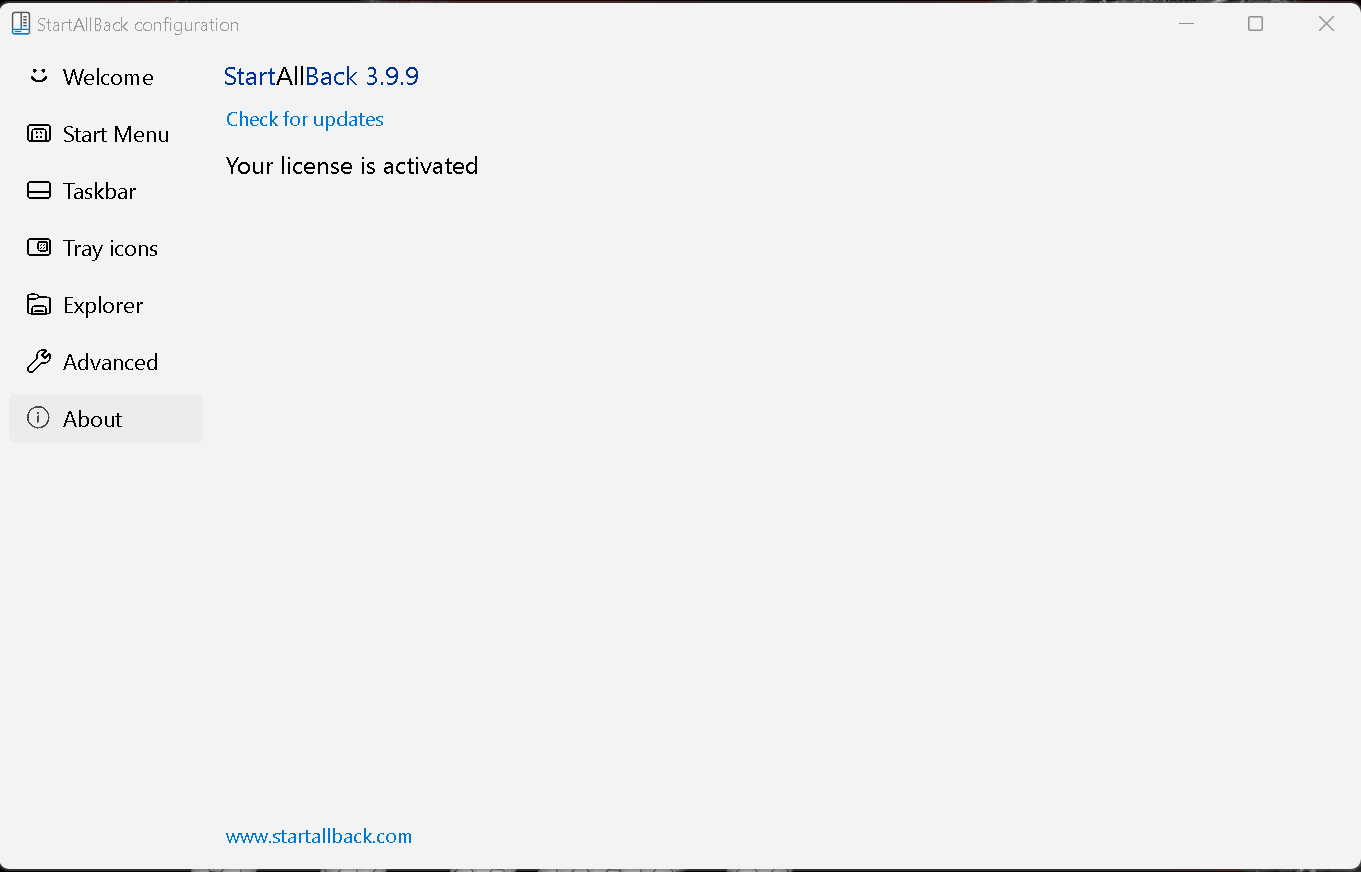Viewport: 1361px width, 872px height.
Task: Click the About info circle icon
Action: point(39,418)
